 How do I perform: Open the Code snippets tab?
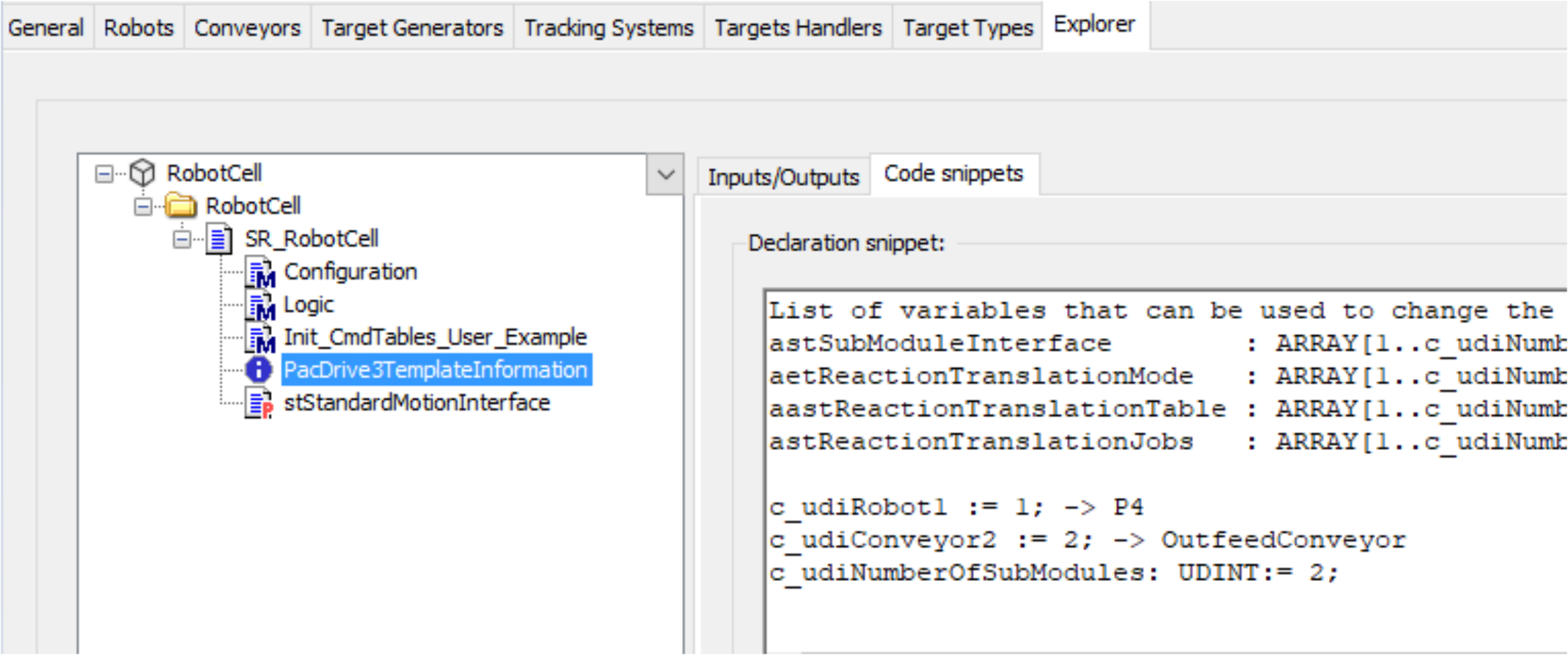pyautogui.click(x=954, y=172)
